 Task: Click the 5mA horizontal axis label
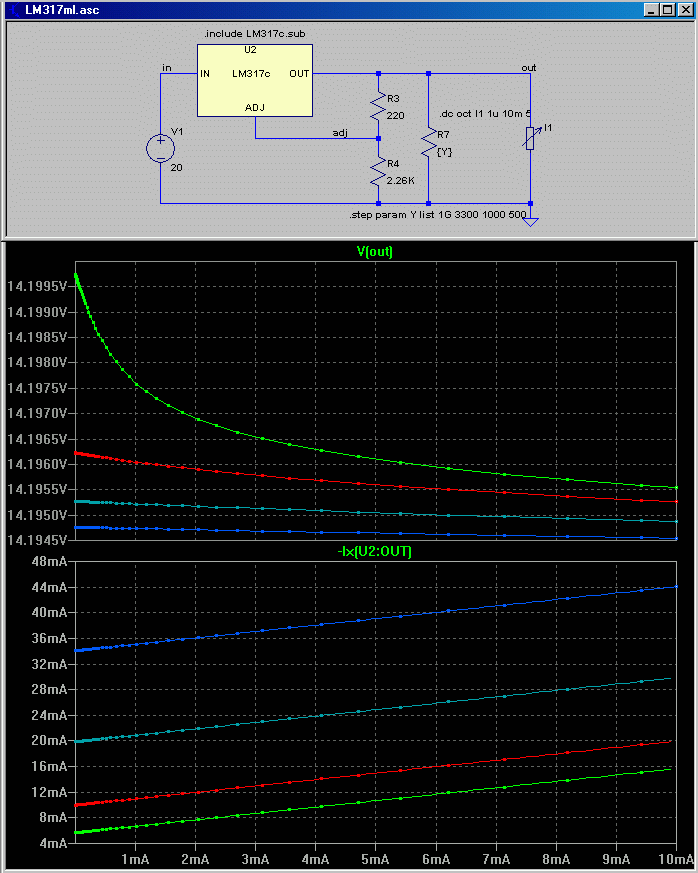[x=375, y=860]
